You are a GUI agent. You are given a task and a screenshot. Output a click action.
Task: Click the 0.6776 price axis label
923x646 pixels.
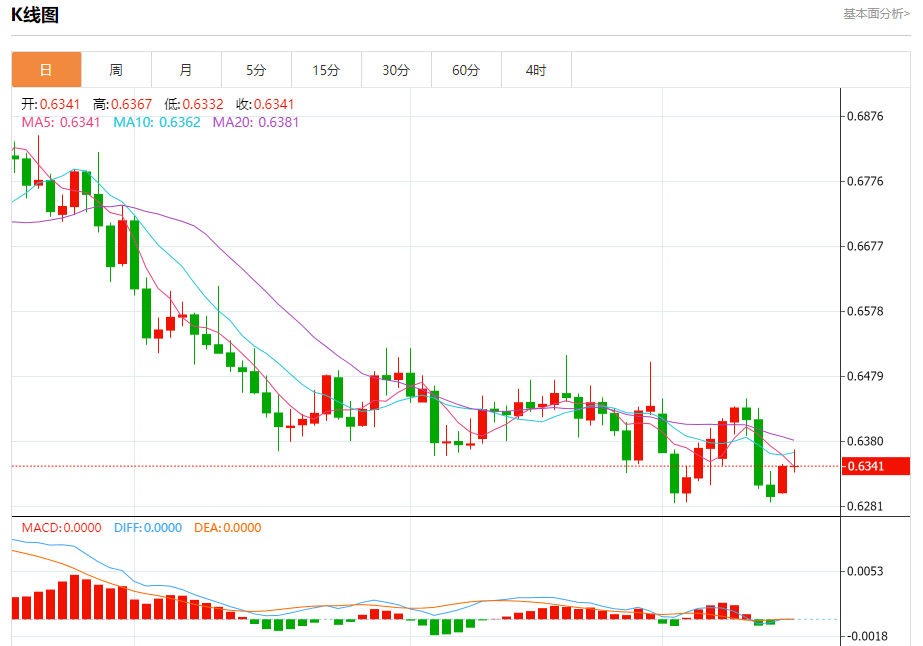coord(865,181)
